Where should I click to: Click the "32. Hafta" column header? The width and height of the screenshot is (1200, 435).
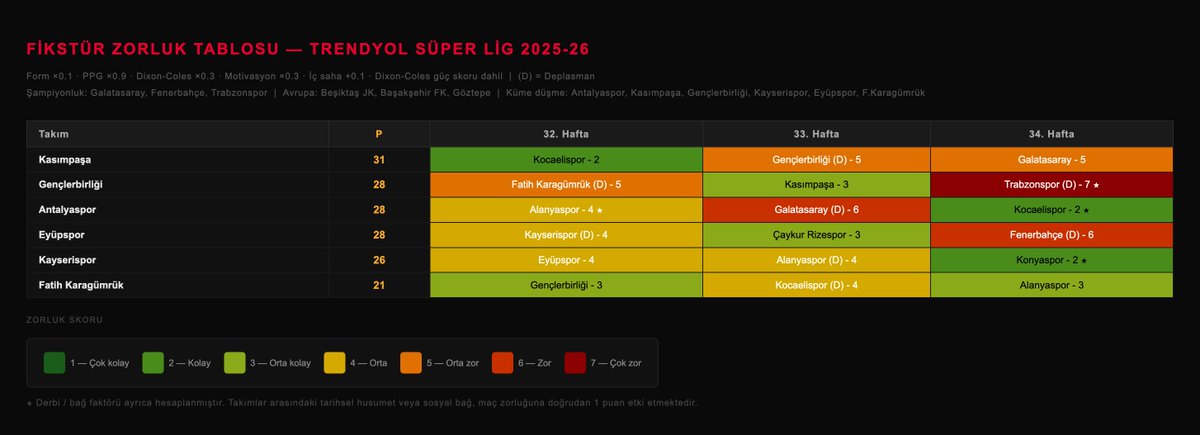click(566, 134)
